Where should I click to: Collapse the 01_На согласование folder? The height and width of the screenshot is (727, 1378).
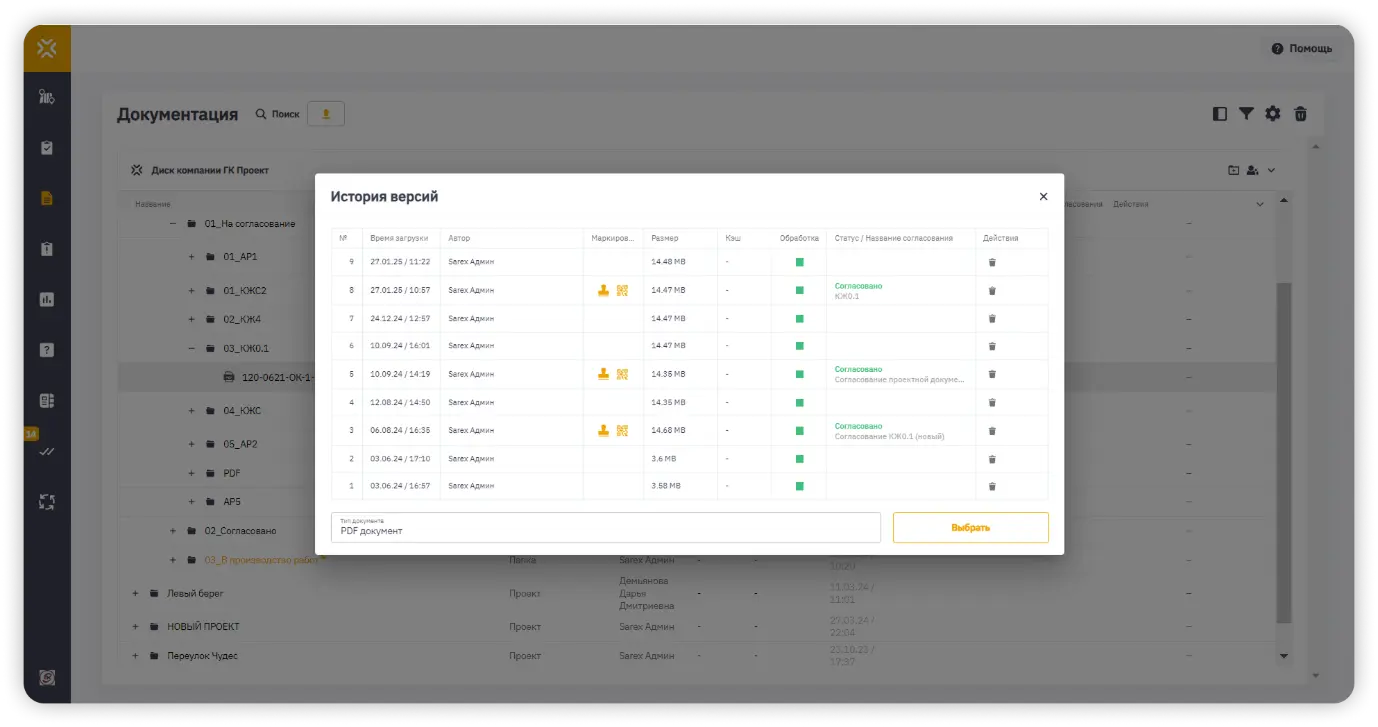tap(173, 224)
